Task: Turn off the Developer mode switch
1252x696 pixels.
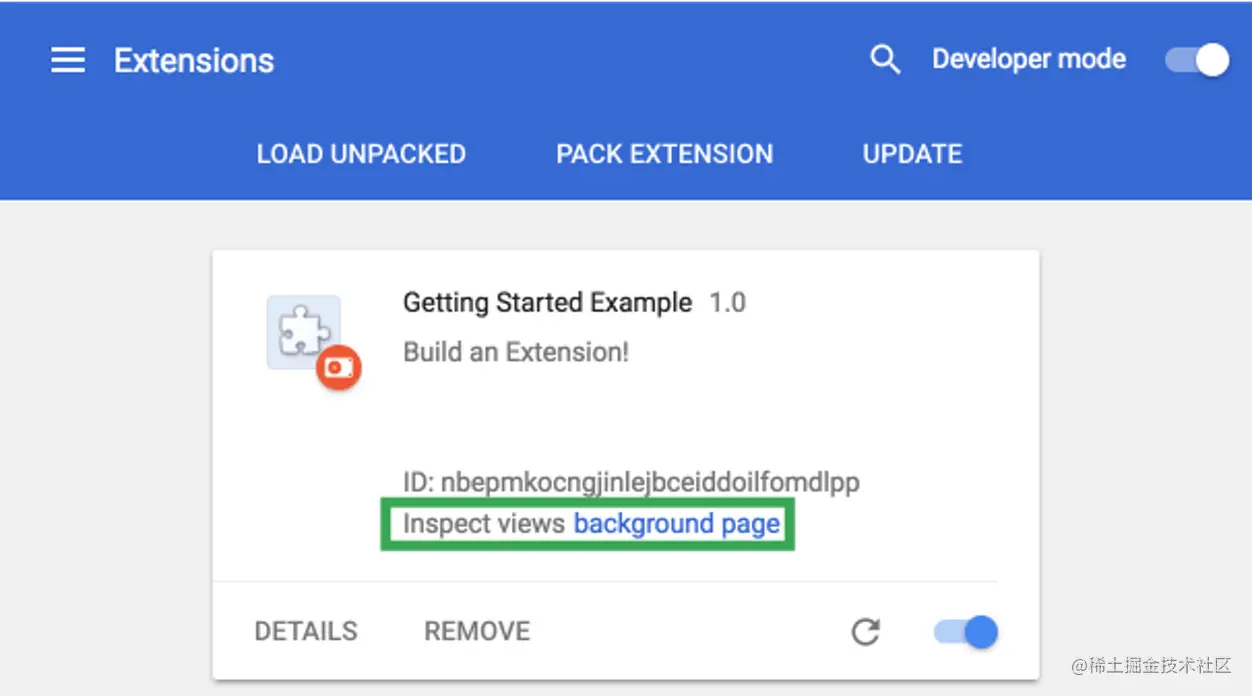Action: 1197,60
